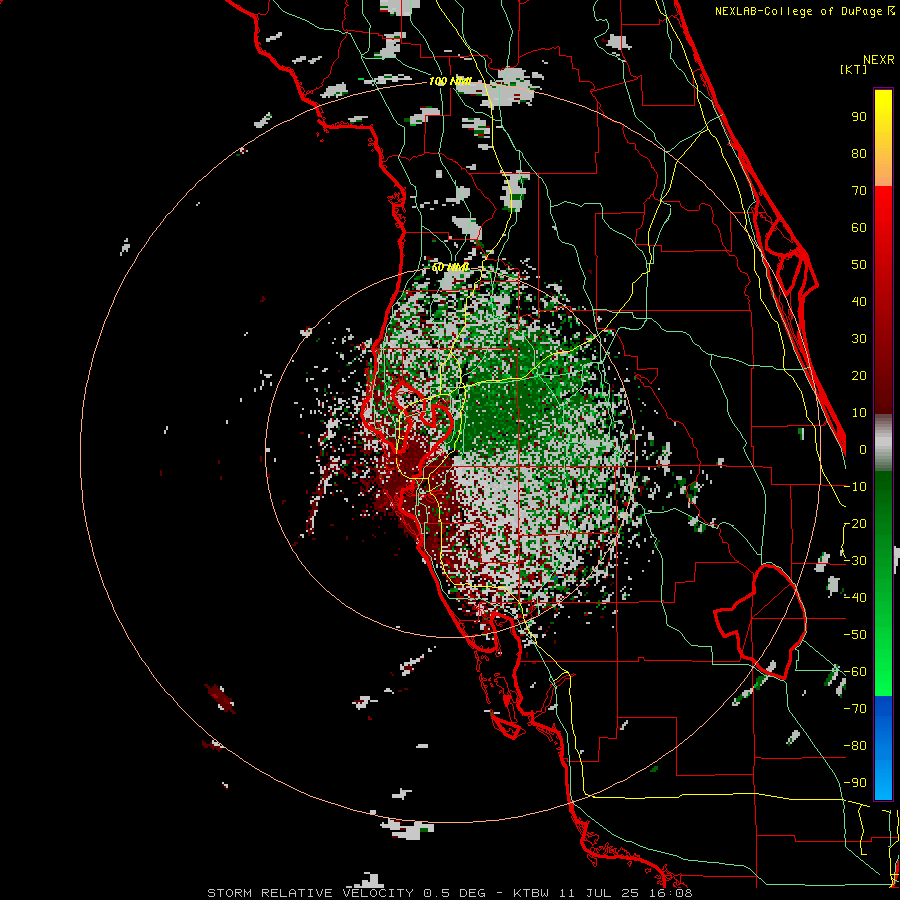Click the 20 value on the velocity scale
Image resolution: width=900 pixels, height=900 pixels.
[x=859, y=375]
